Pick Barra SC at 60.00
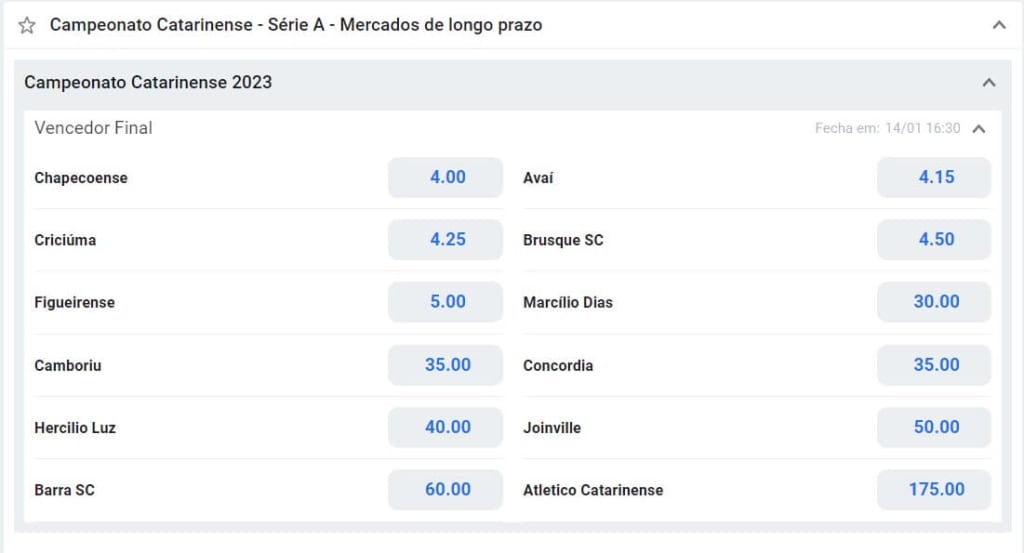Screen dimensions: 1024x553 coord(445,490)
